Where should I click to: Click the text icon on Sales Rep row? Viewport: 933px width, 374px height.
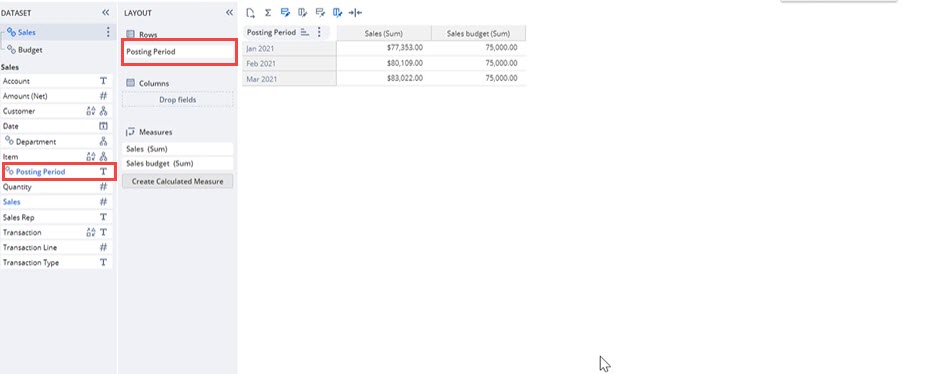click(103, 217)
